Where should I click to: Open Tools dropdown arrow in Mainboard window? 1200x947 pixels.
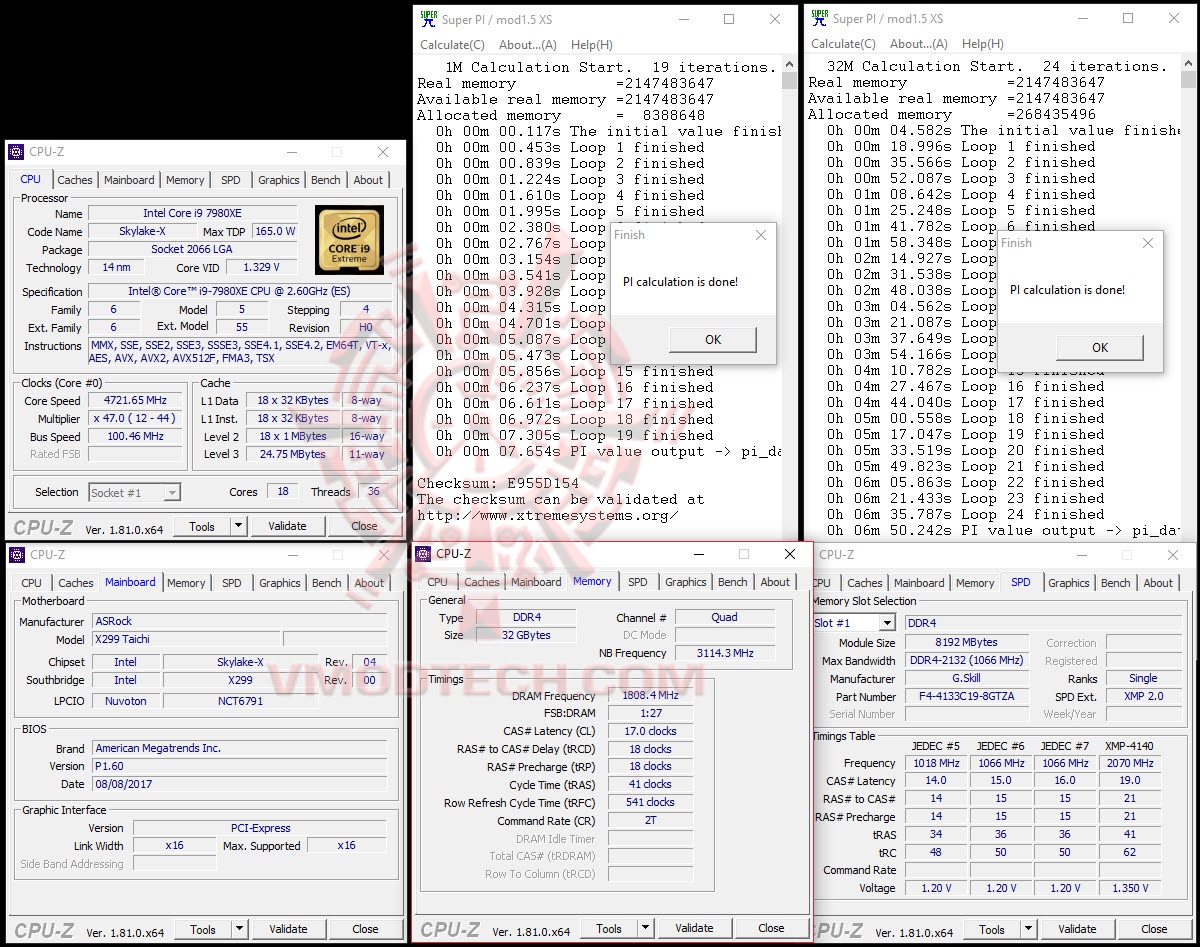(x=240, y=929)
